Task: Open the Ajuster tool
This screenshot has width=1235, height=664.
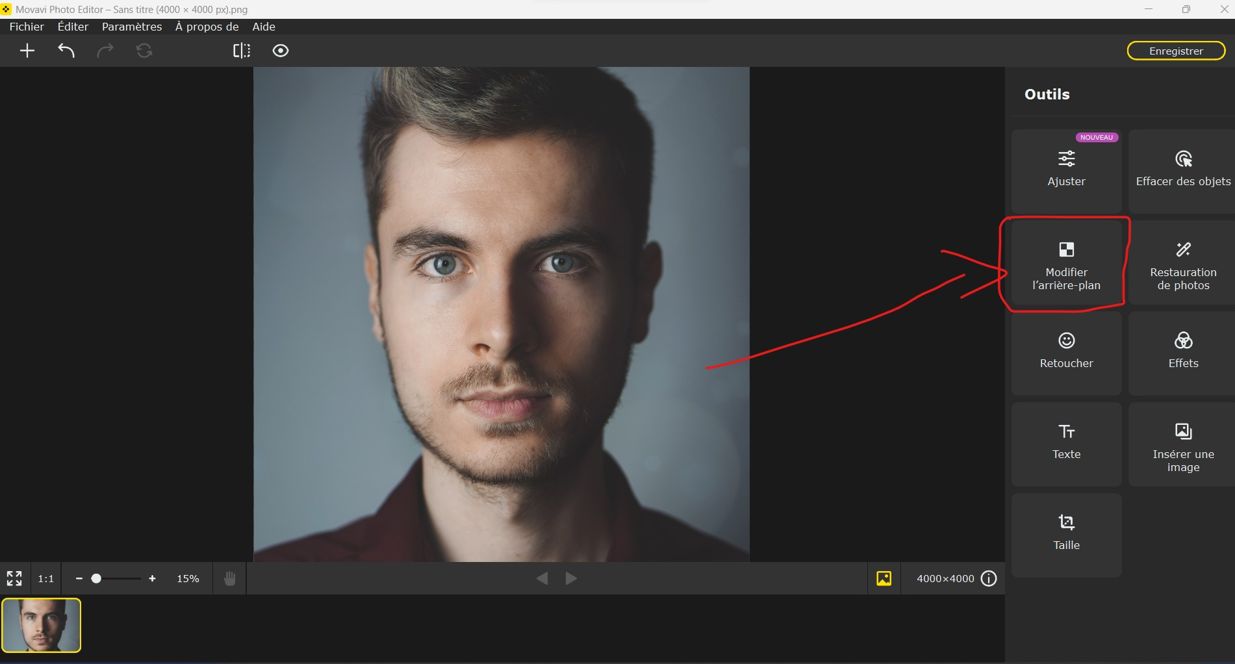Action: pyautogui.click(x=1066, y=170)
